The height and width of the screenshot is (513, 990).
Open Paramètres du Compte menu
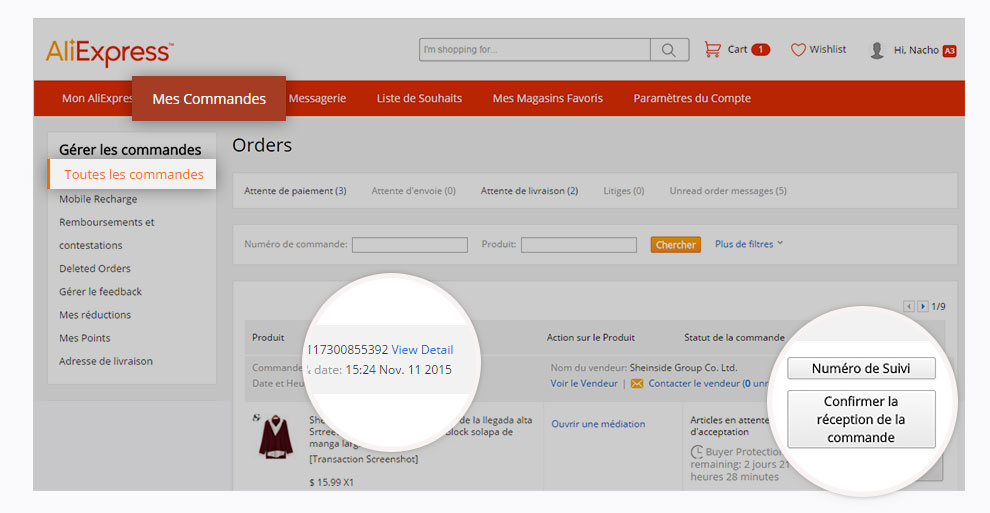[692, 98]
